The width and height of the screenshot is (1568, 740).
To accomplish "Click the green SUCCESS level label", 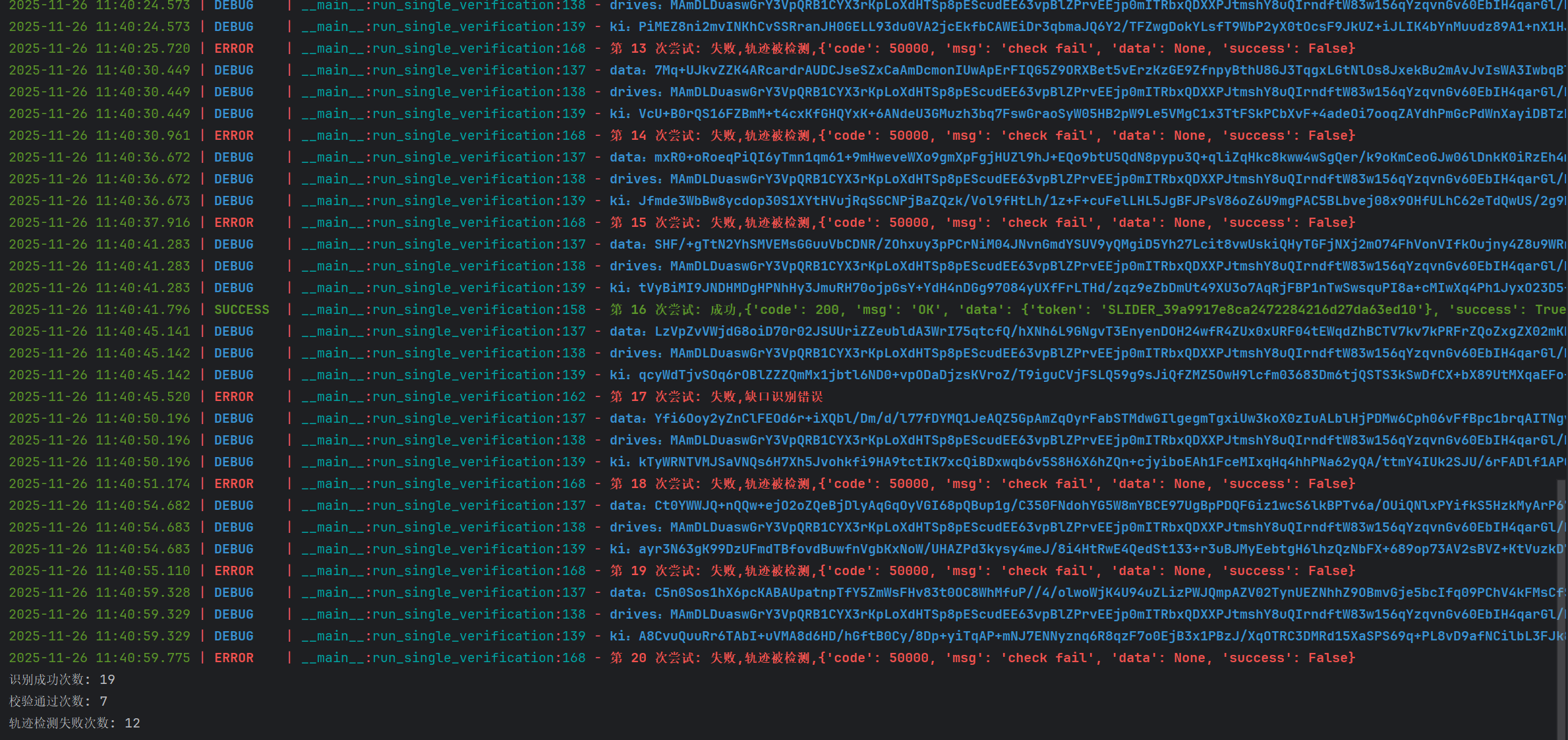I will (241, 309).
